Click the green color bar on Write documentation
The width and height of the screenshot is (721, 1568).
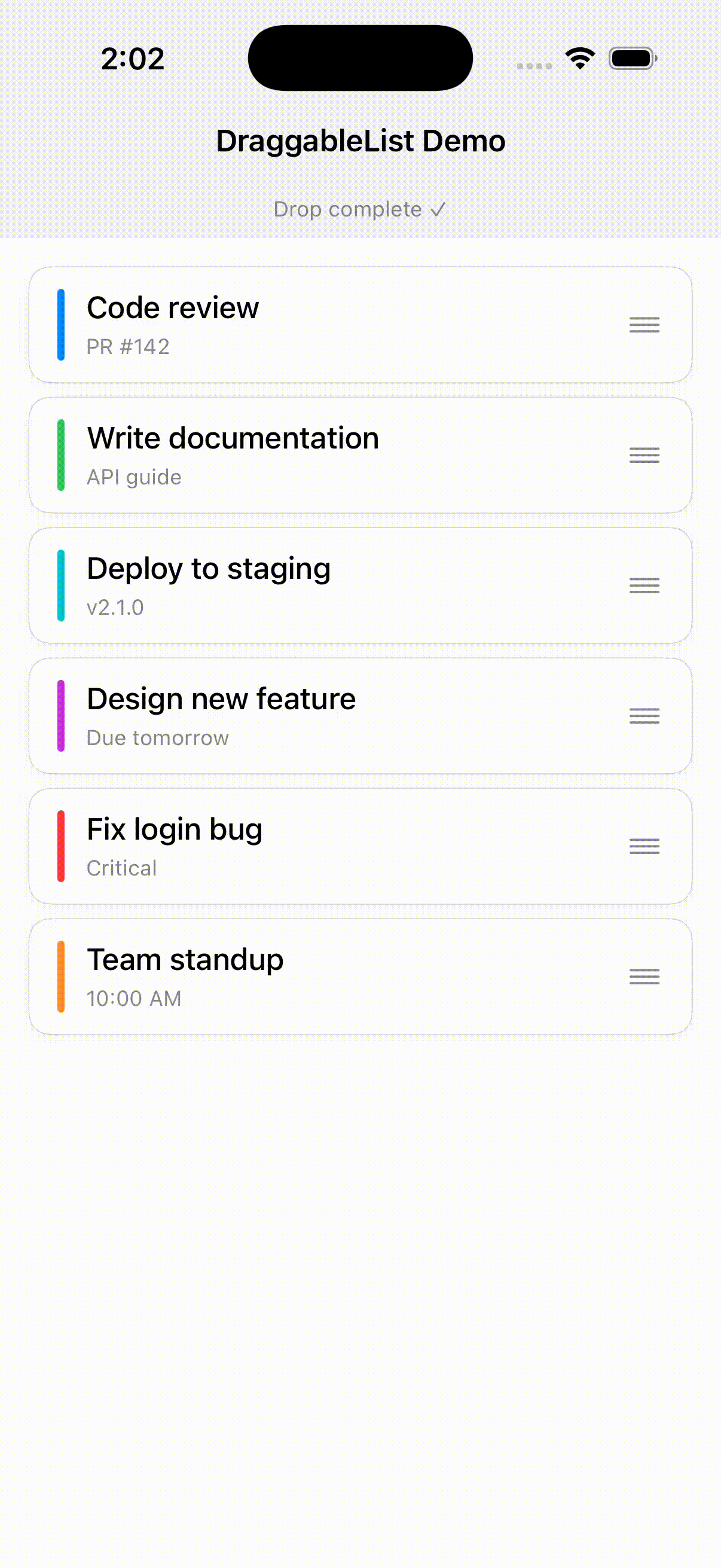[x=61, y=455]
